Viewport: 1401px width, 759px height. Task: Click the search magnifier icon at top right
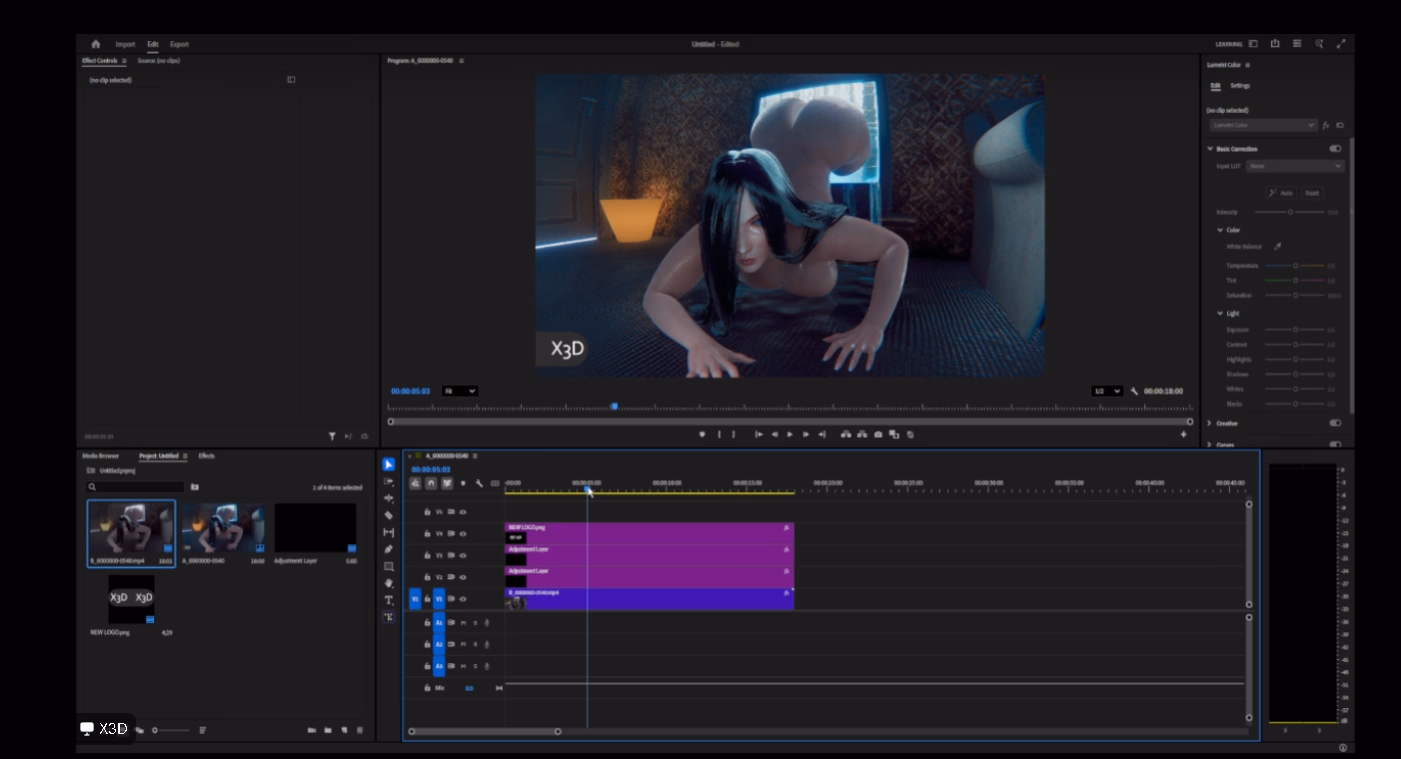[x=1319, y=44]
